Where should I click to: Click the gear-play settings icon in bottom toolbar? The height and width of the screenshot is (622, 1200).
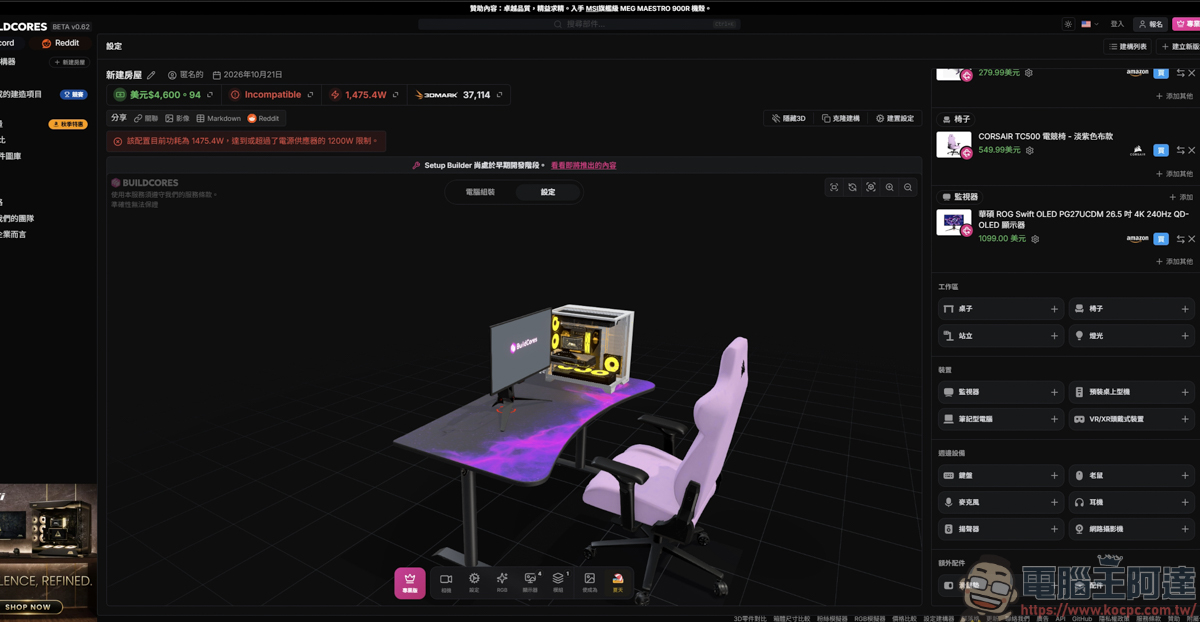[474, 582]
